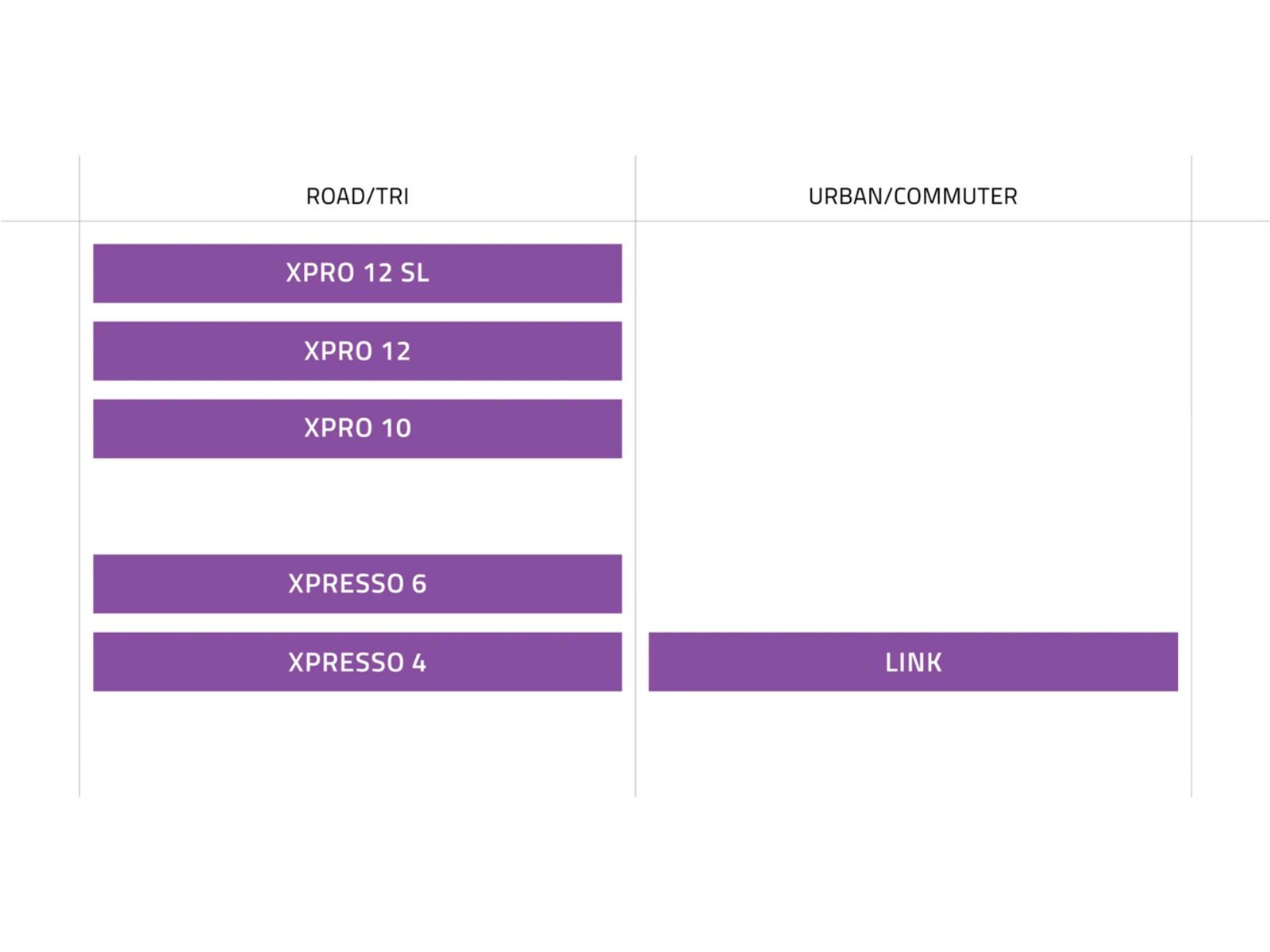Click the ROAD/TRI column header
This screenshot has width=1270, height=952.
(357, 196)
